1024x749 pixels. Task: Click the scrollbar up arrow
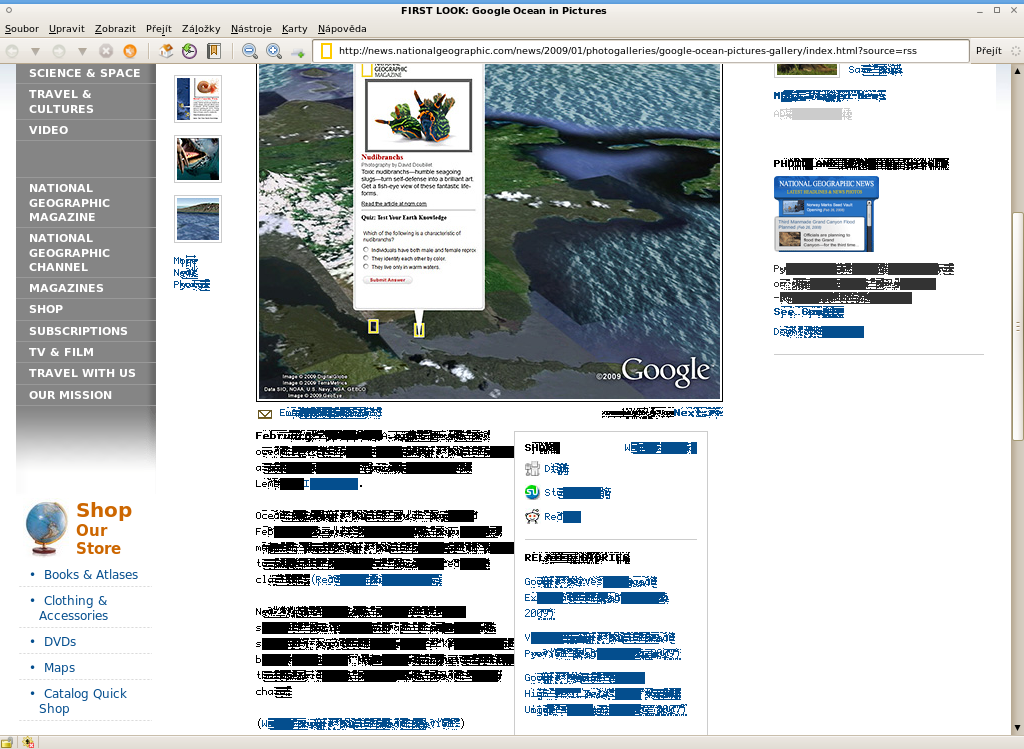[x=1017, y=71]
